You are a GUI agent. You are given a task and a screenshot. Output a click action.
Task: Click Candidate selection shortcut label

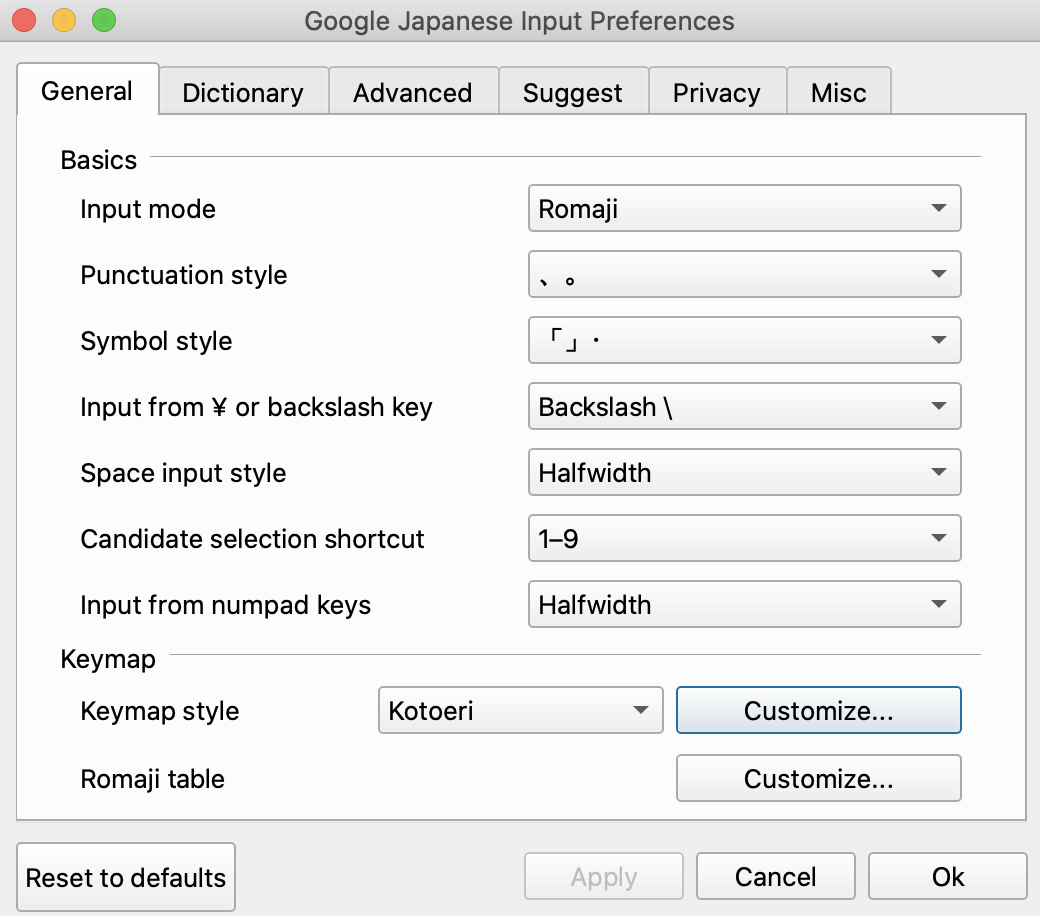click(252, 539)
